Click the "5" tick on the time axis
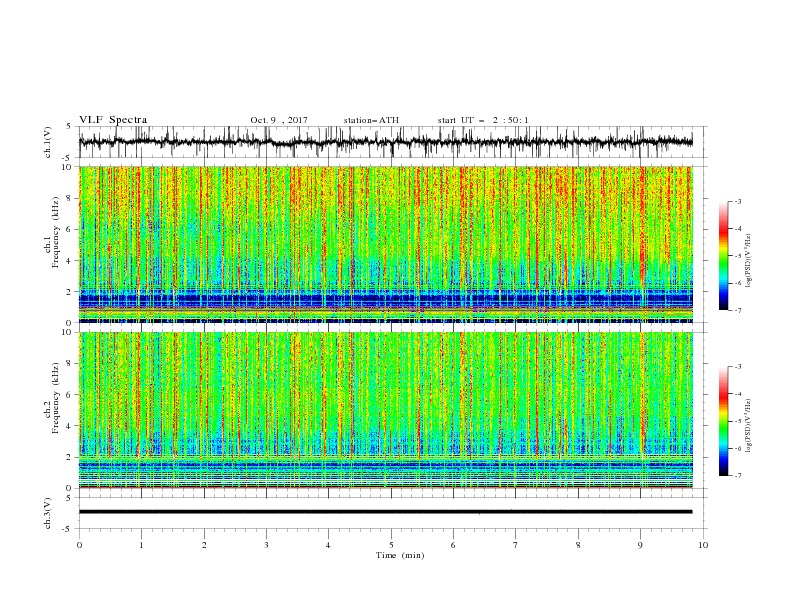Viewport: 792px width, 612px height. click(x=391, y=545)
